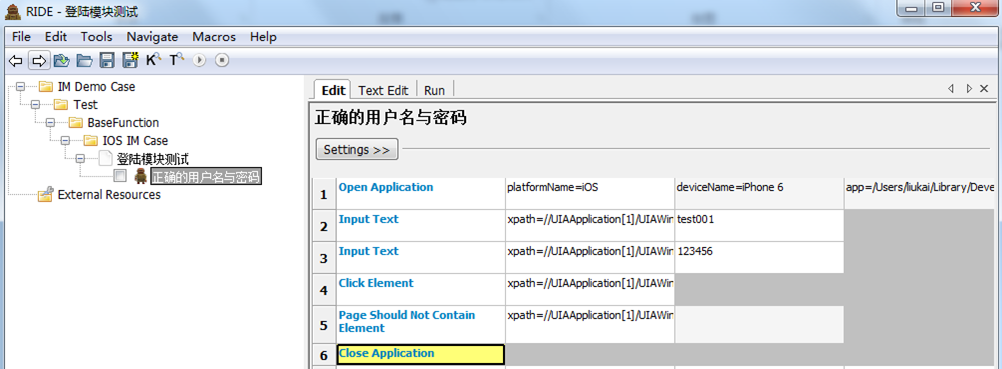This screenshot has height=369, width=1002.
Task: Click the Open Application keyword cell
Action: 421,194
